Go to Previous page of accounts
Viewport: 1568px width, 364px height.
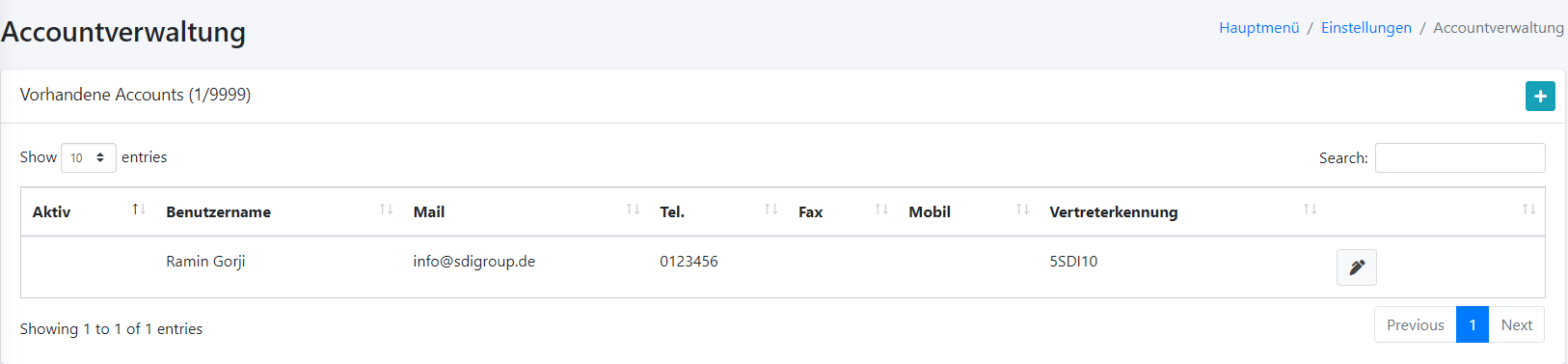(1416, 324)
